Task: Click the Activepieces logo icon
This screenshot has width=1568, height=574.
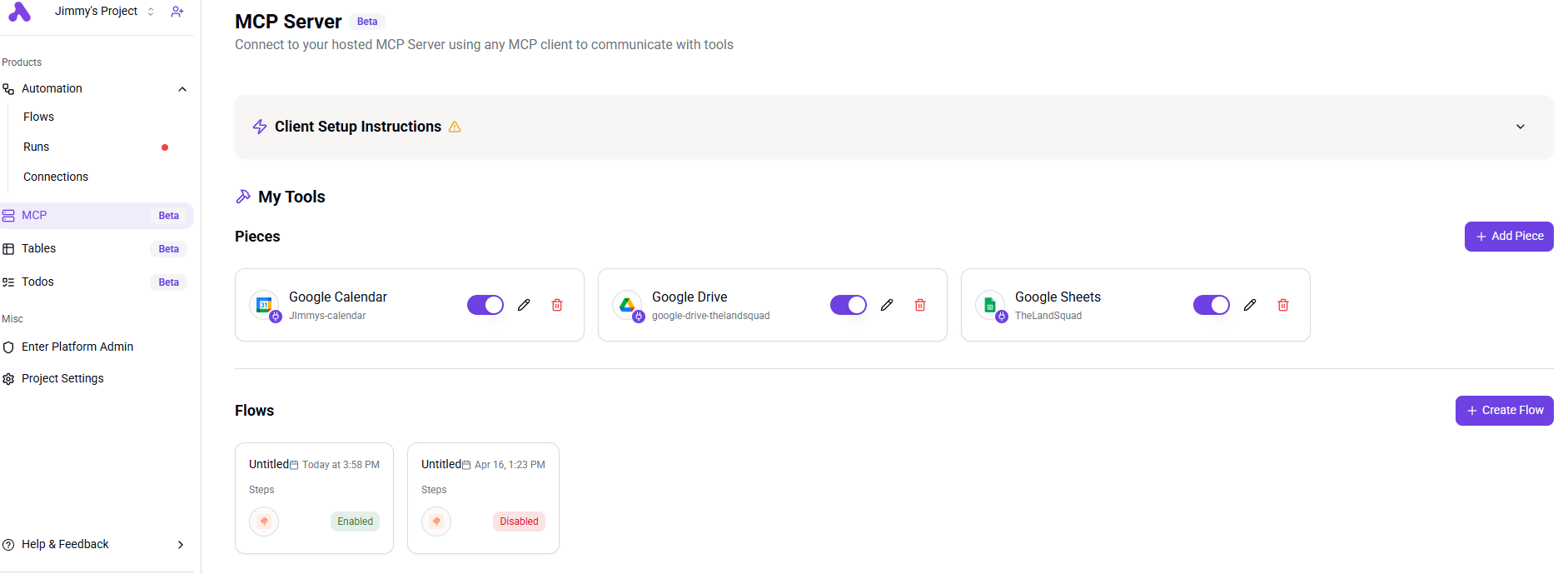Action: (x=19, y=12)
